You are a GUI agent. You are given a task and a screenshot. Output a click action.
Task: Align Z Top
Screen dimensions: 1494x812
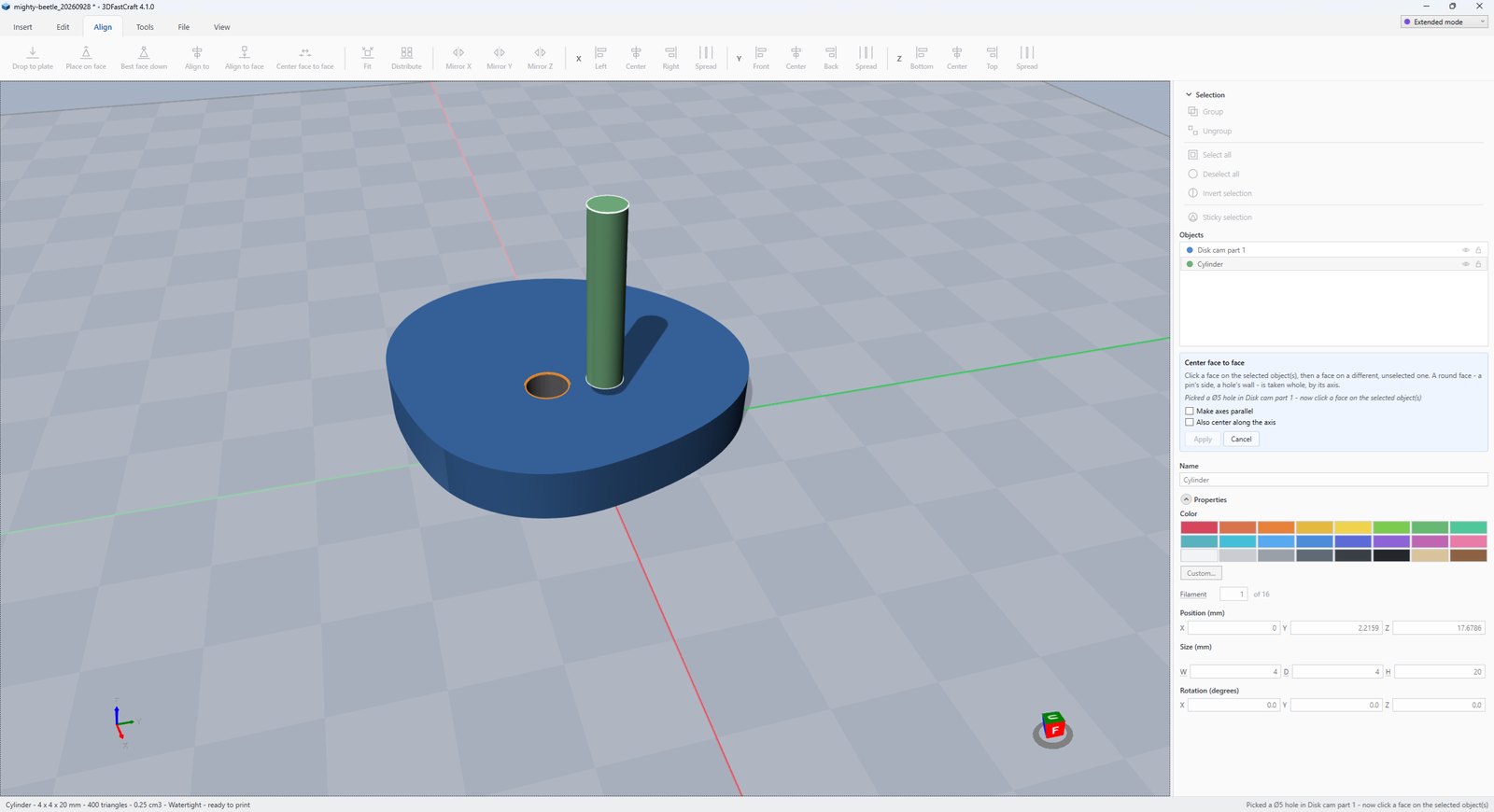point(992,58)
